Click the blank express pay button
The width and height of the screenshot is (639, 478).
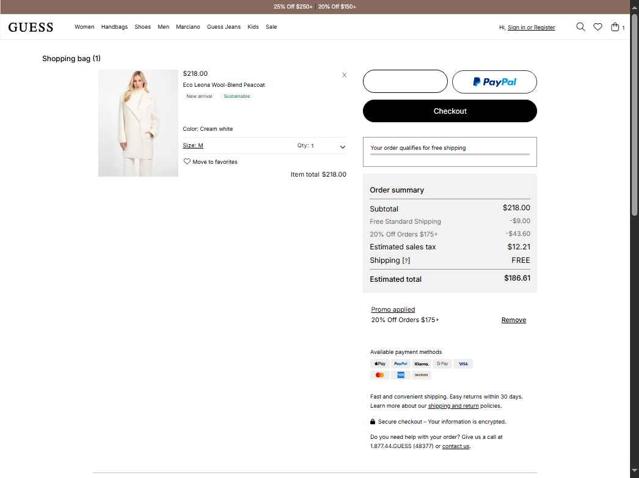[x=405, y=81]
